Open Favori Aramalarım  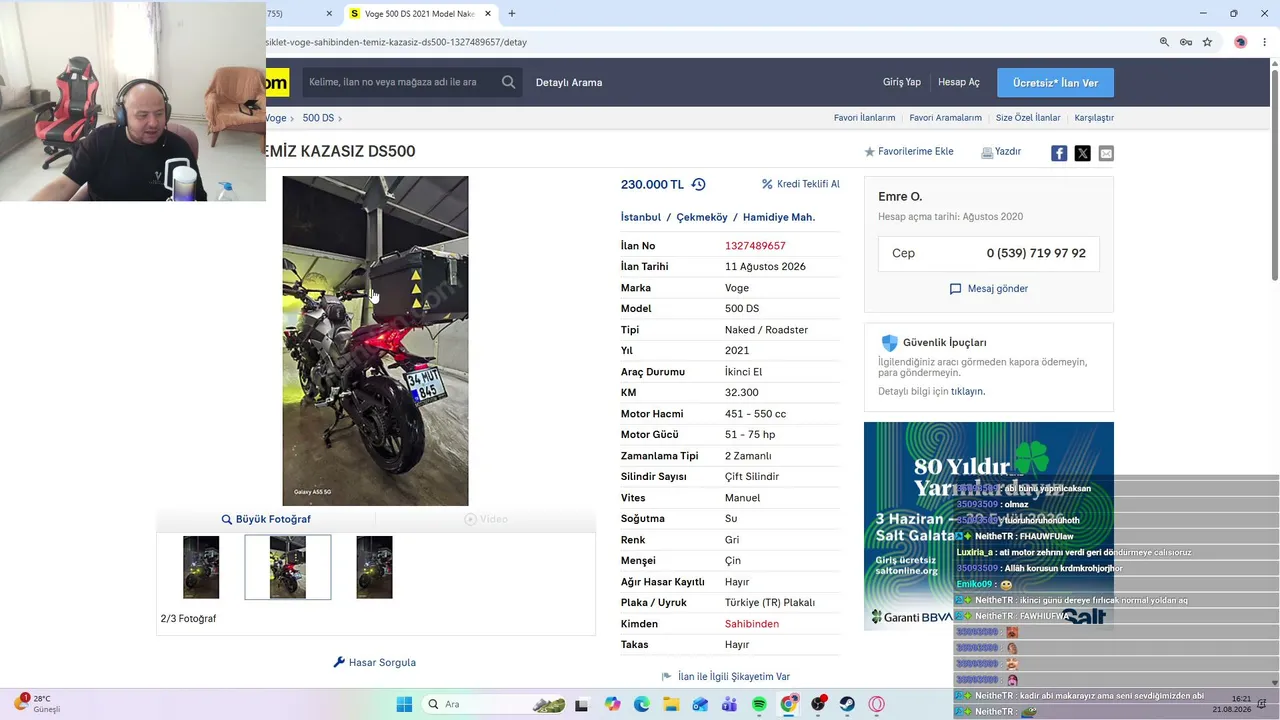point(946,118)
